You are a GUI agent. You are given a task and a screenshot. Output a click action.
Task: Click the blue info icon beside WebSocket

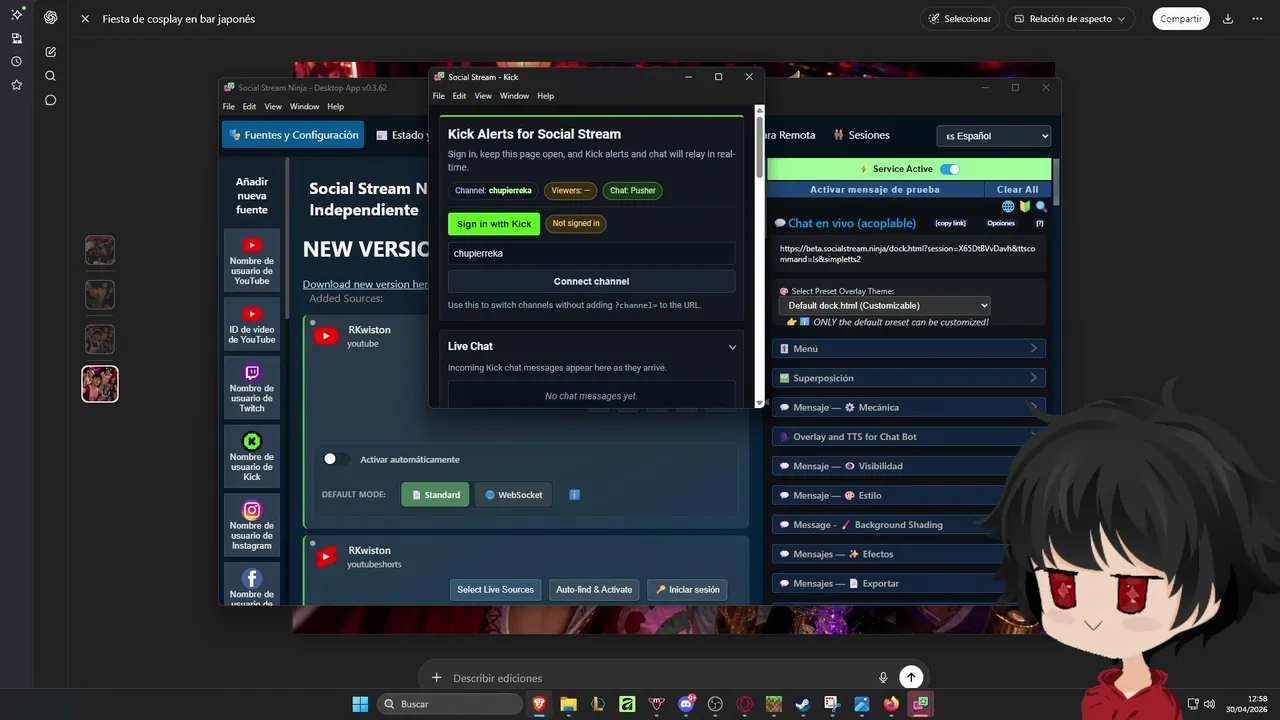(x=575, y=495)
